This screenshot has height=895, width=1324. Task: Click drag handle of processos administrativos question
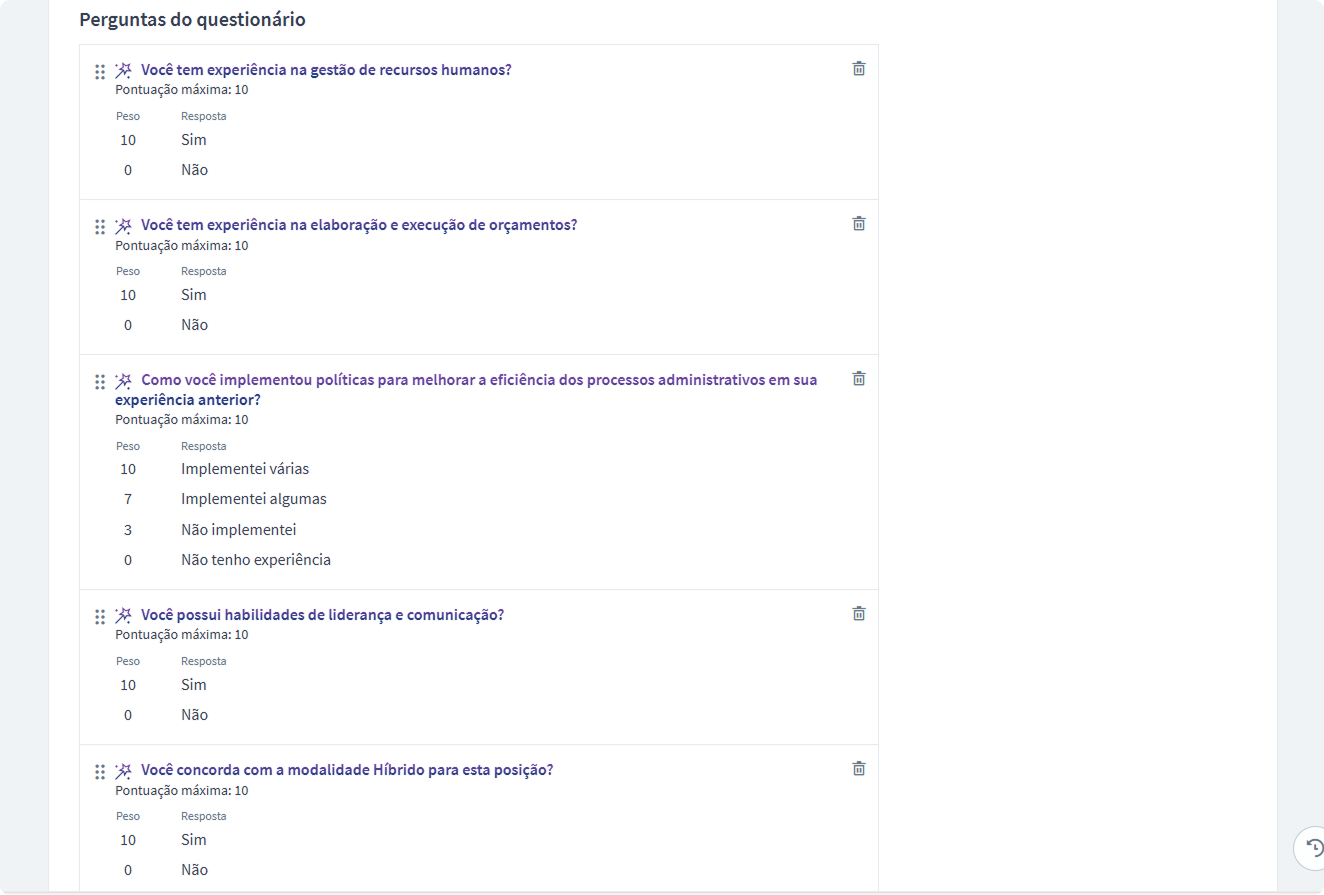tap(100, 382)
